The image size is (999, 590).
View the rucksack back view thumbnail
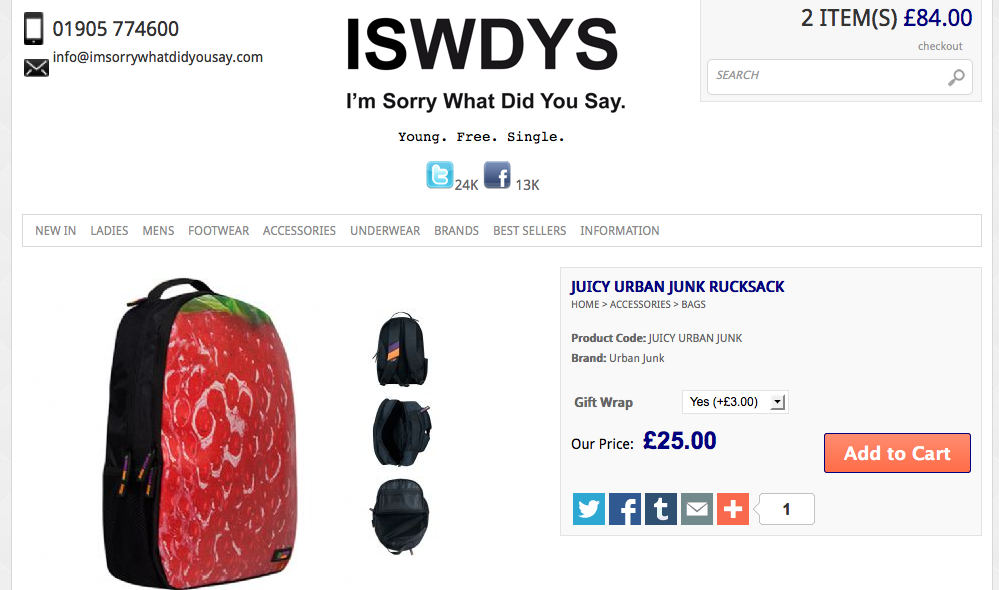[401, 349]
